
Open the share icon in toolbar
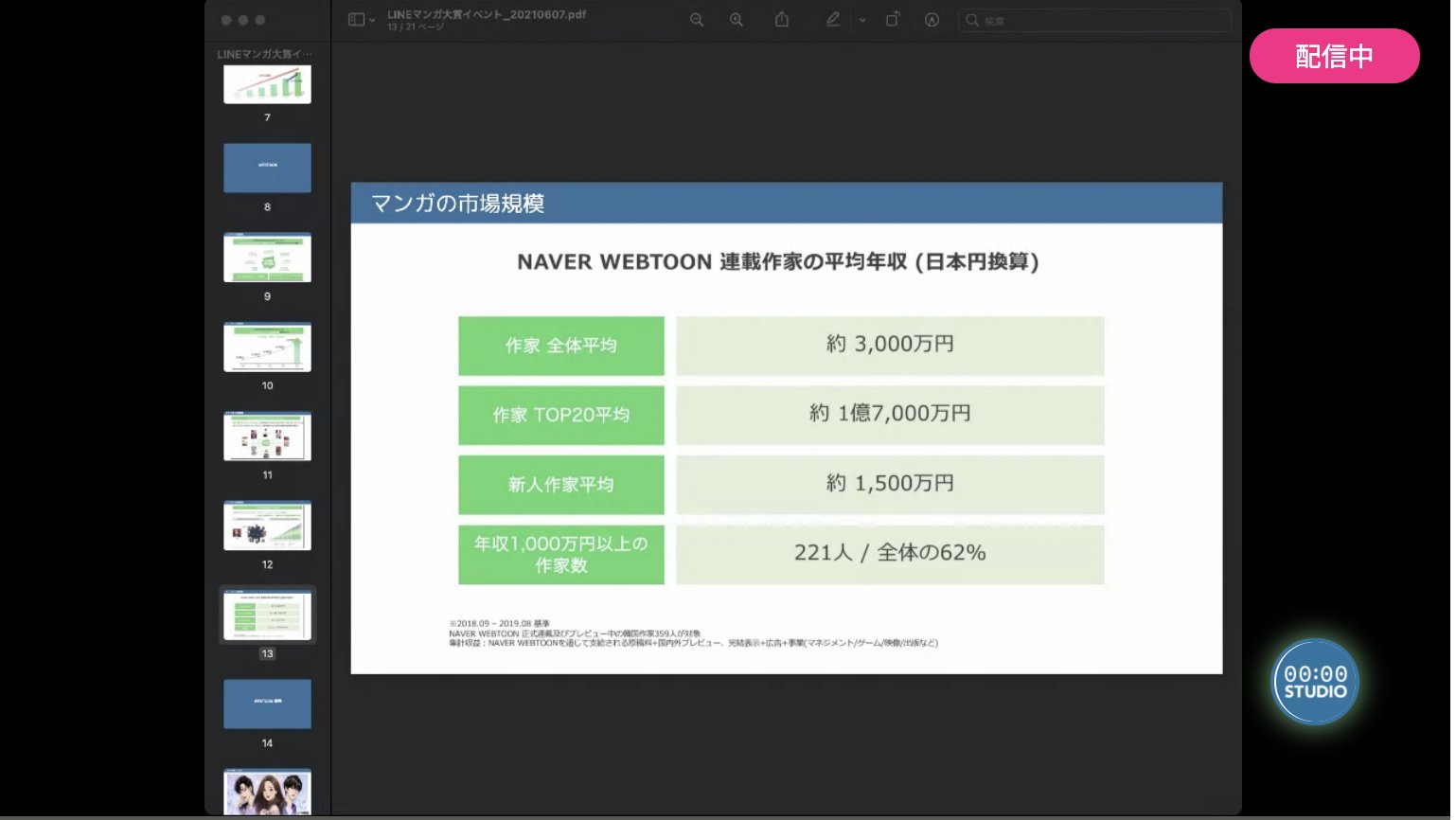tap(782, 19)
